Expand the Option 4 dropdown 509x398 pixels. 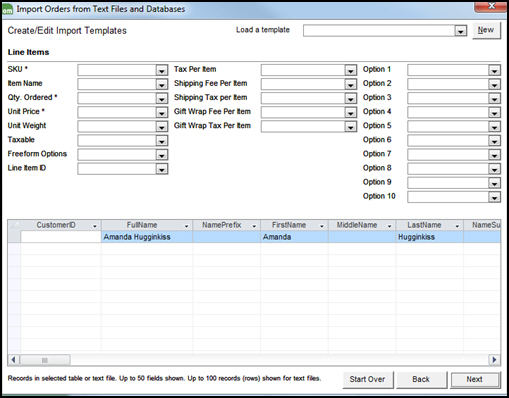[x=494, y=113]
